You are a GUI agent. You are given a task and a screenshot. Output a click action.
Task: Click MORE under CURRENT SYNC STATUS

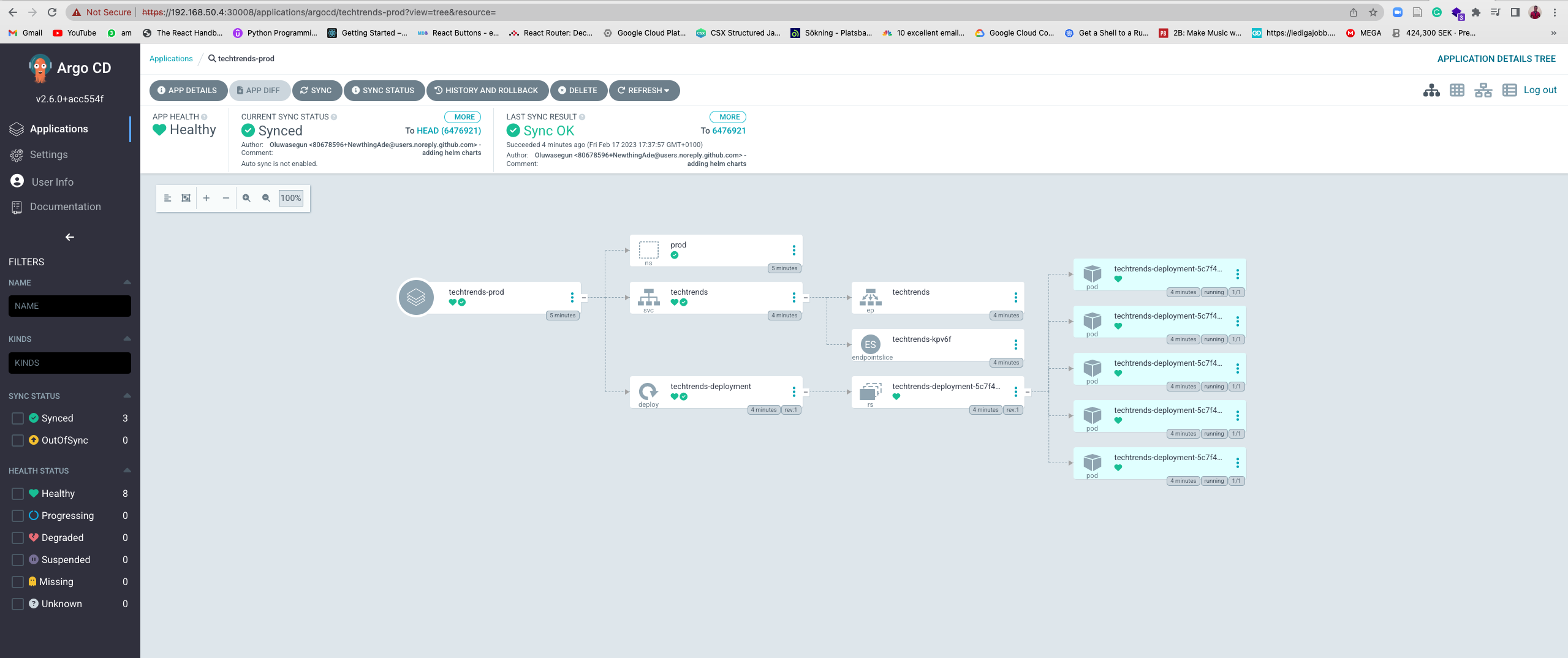coord(464,116)
